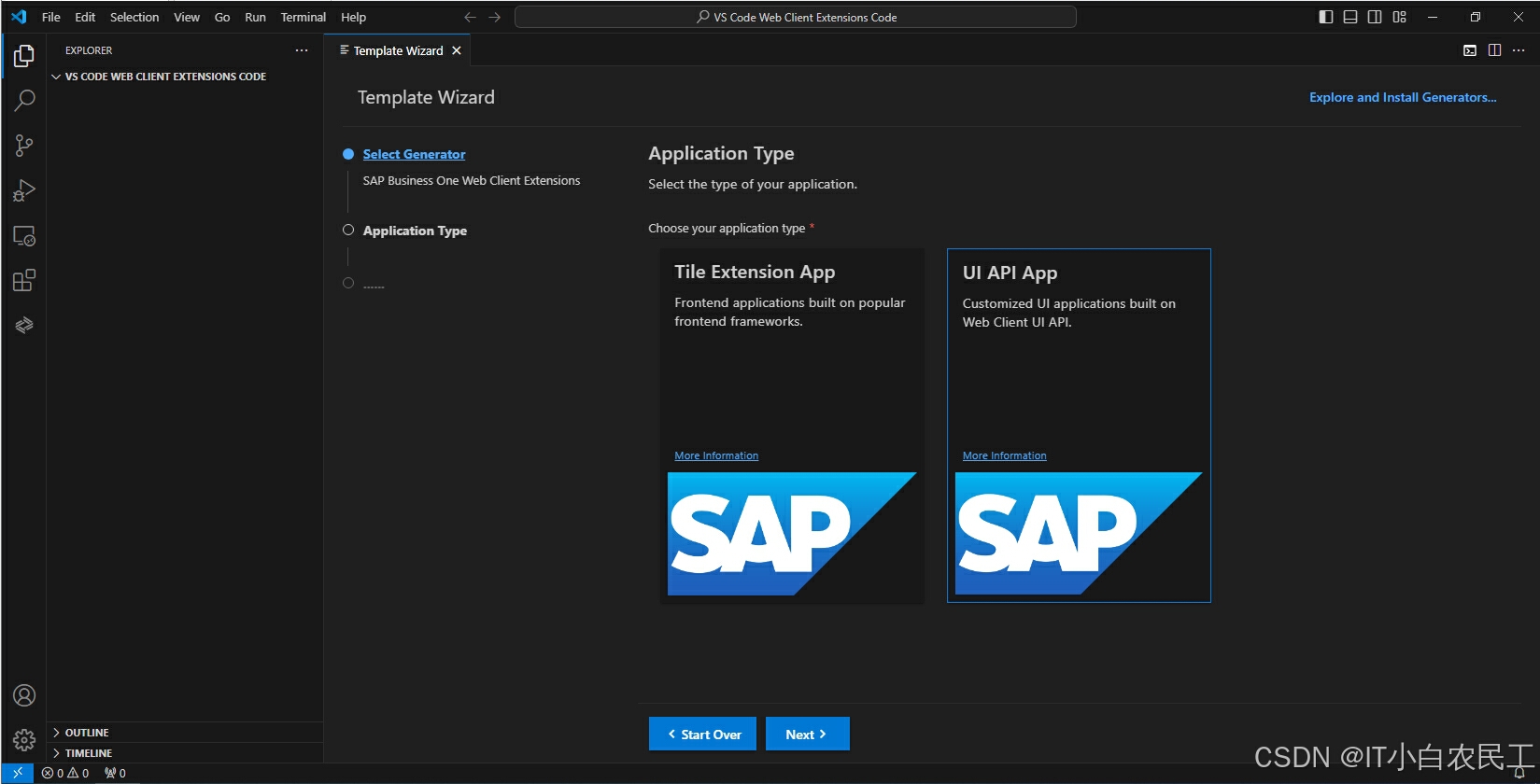Open the Remote Explorer icon

tap(24, 236)
